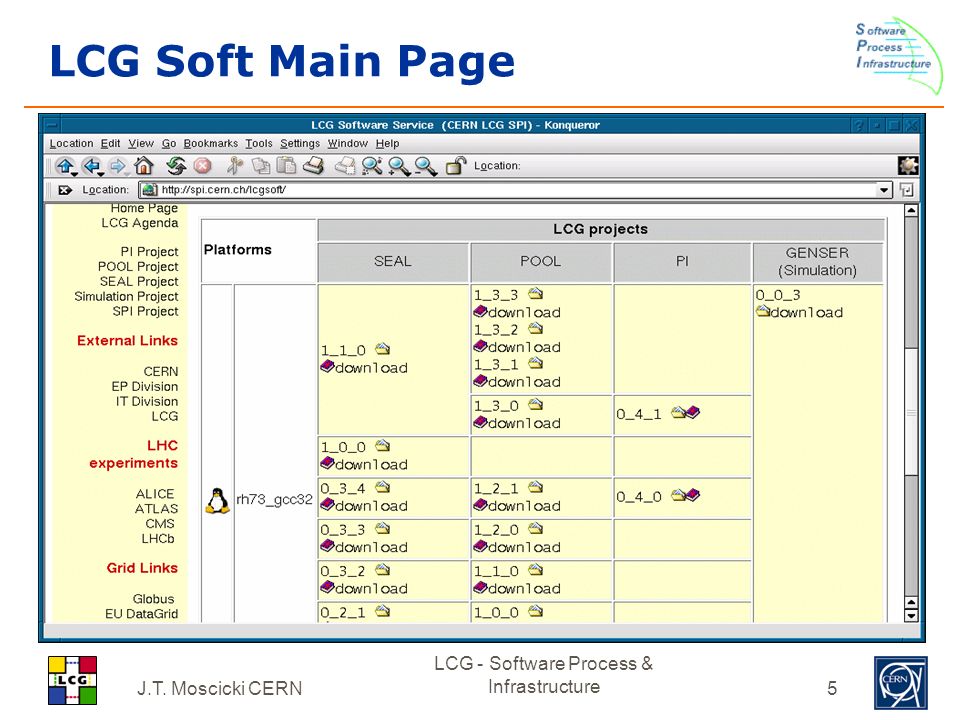This screenshot has width=960, height=720.
Task: Click download under POOL 1_3_2
Action: point(524,347)
